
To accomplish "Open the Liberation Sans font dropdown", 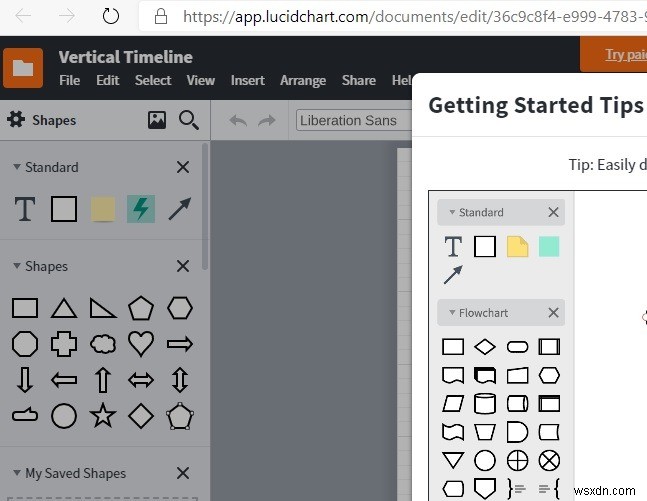I will point(354,120).
